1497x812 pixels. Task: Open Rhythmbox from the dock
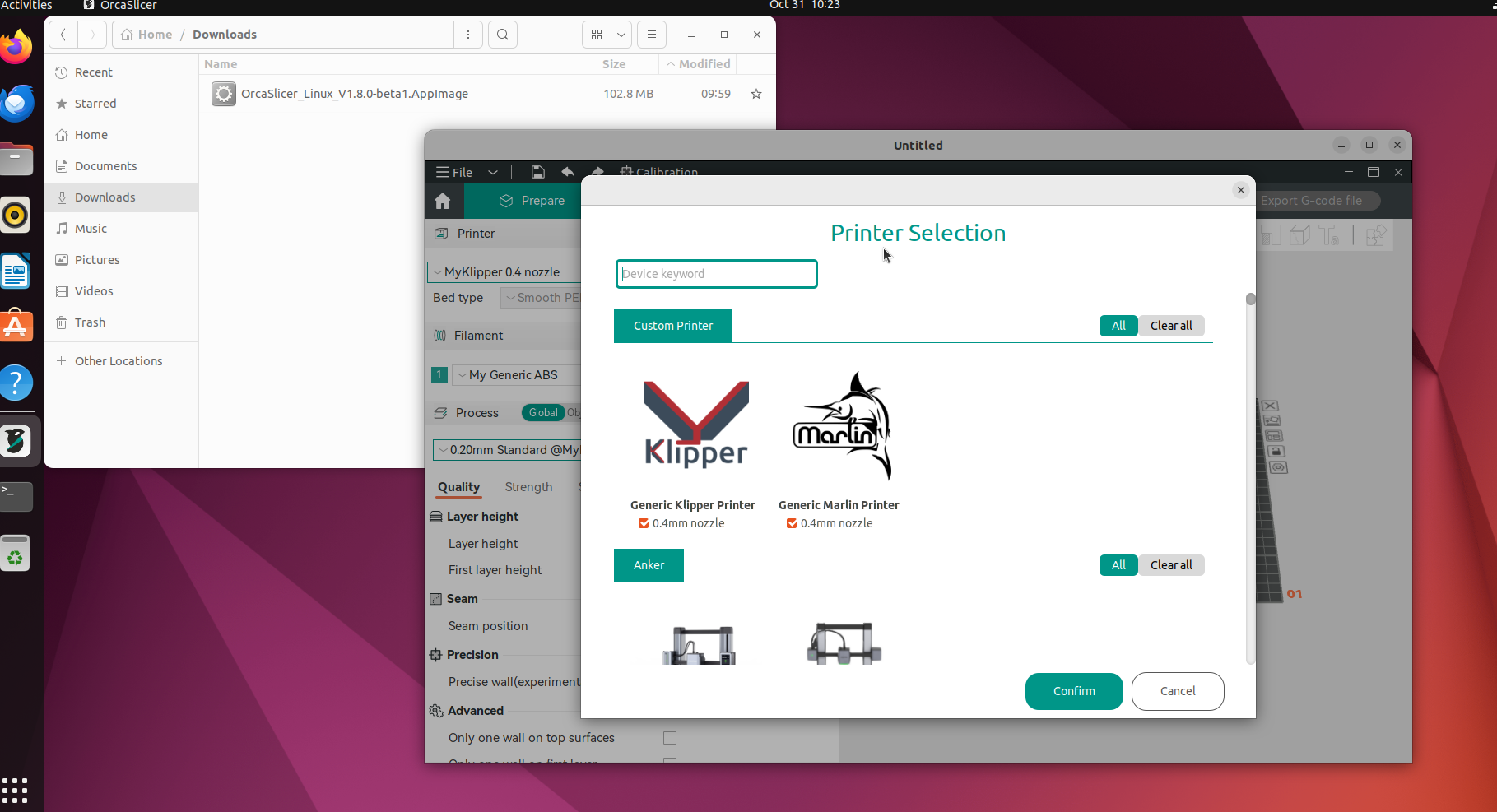(16, 216)
